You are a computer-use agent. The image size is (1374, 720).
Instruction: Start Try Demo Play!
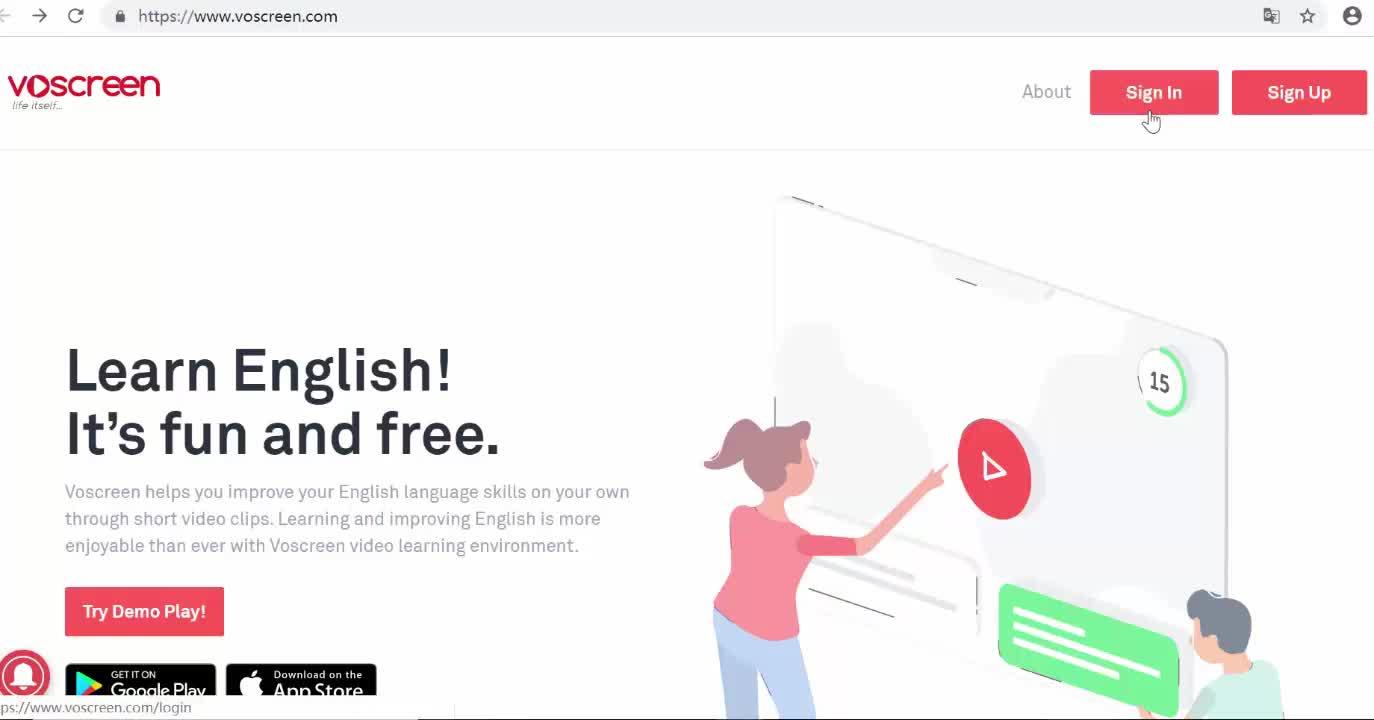click(x=144, y=611)
